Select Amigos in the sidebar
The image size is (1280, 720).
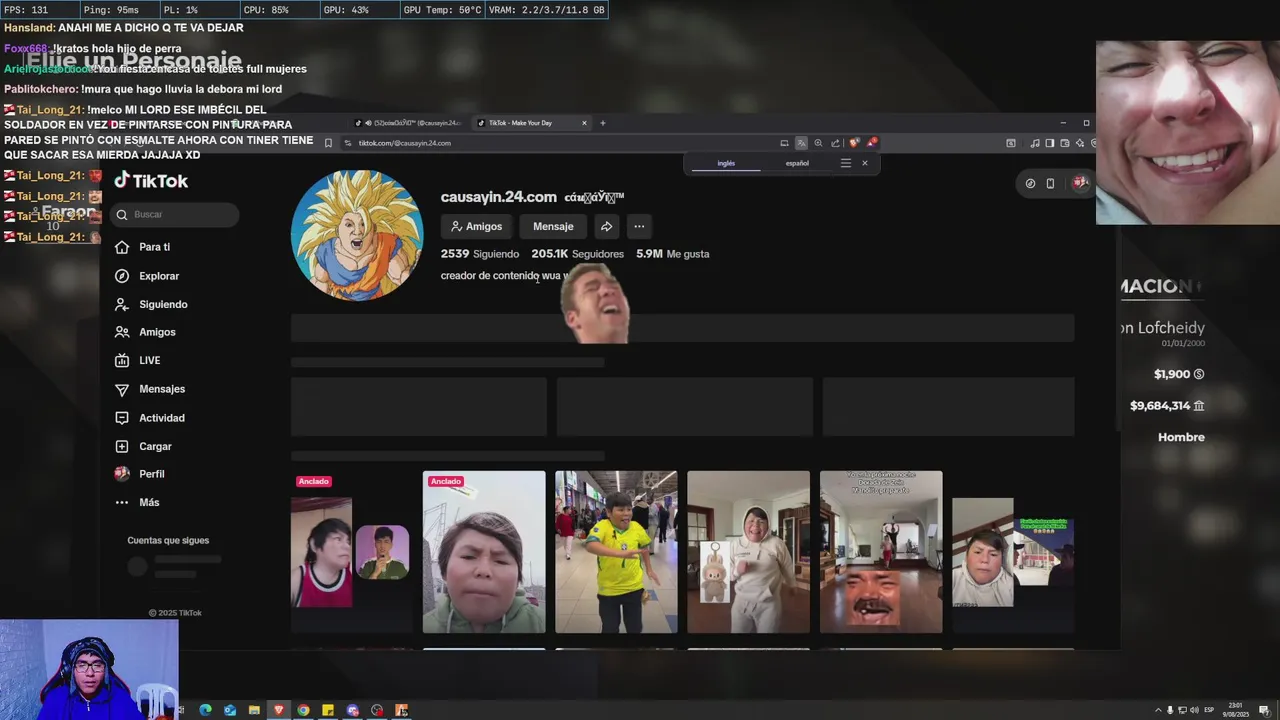pos(145,332)
